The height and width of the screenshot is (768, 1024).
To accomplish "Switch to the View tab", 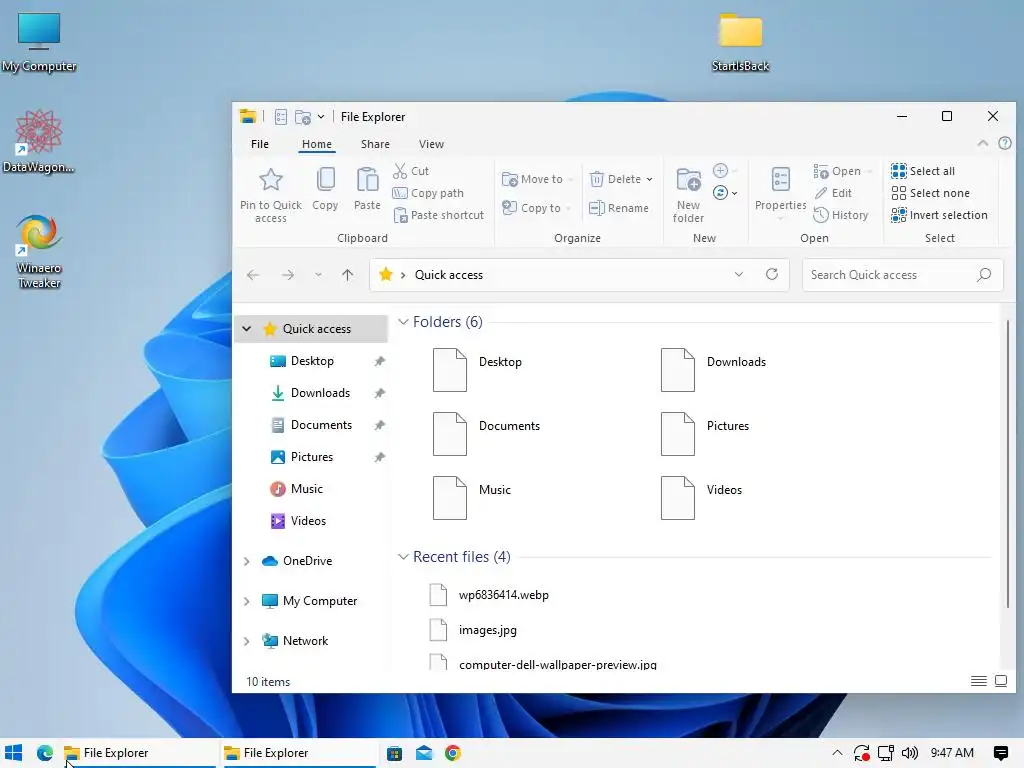I will [x=431, y=144].
